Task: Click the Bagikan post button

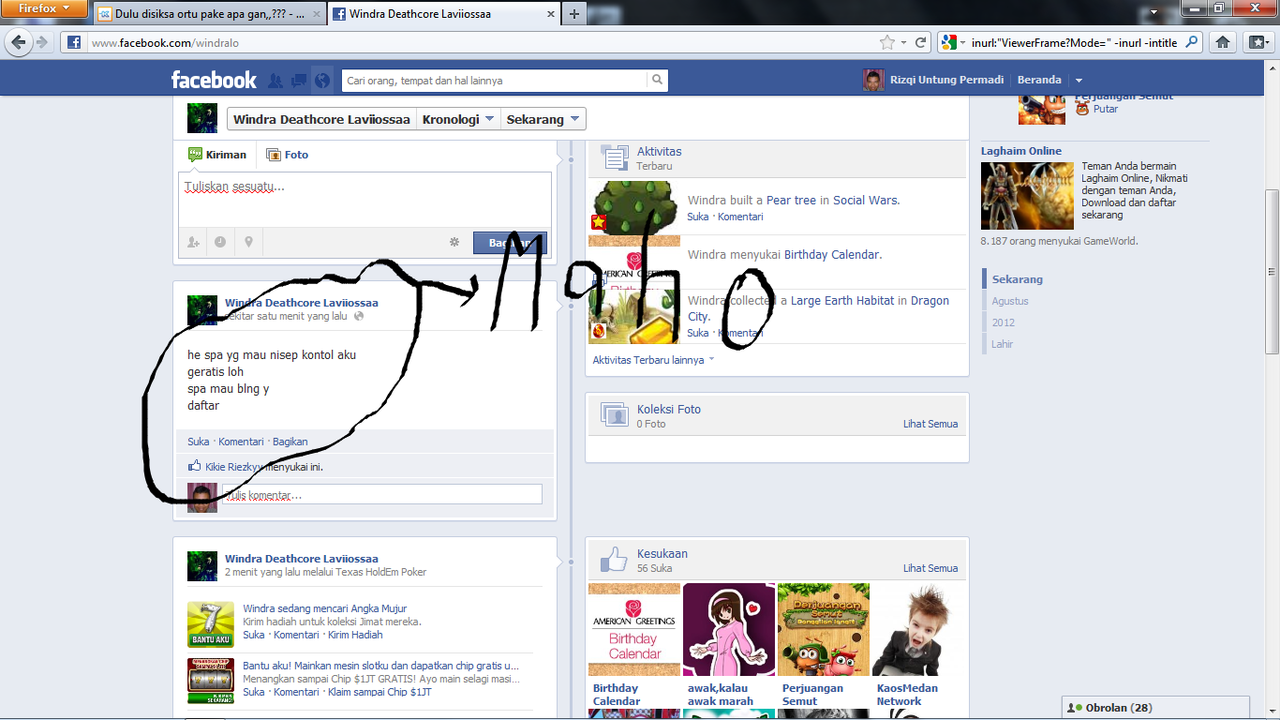Action: 510,243
